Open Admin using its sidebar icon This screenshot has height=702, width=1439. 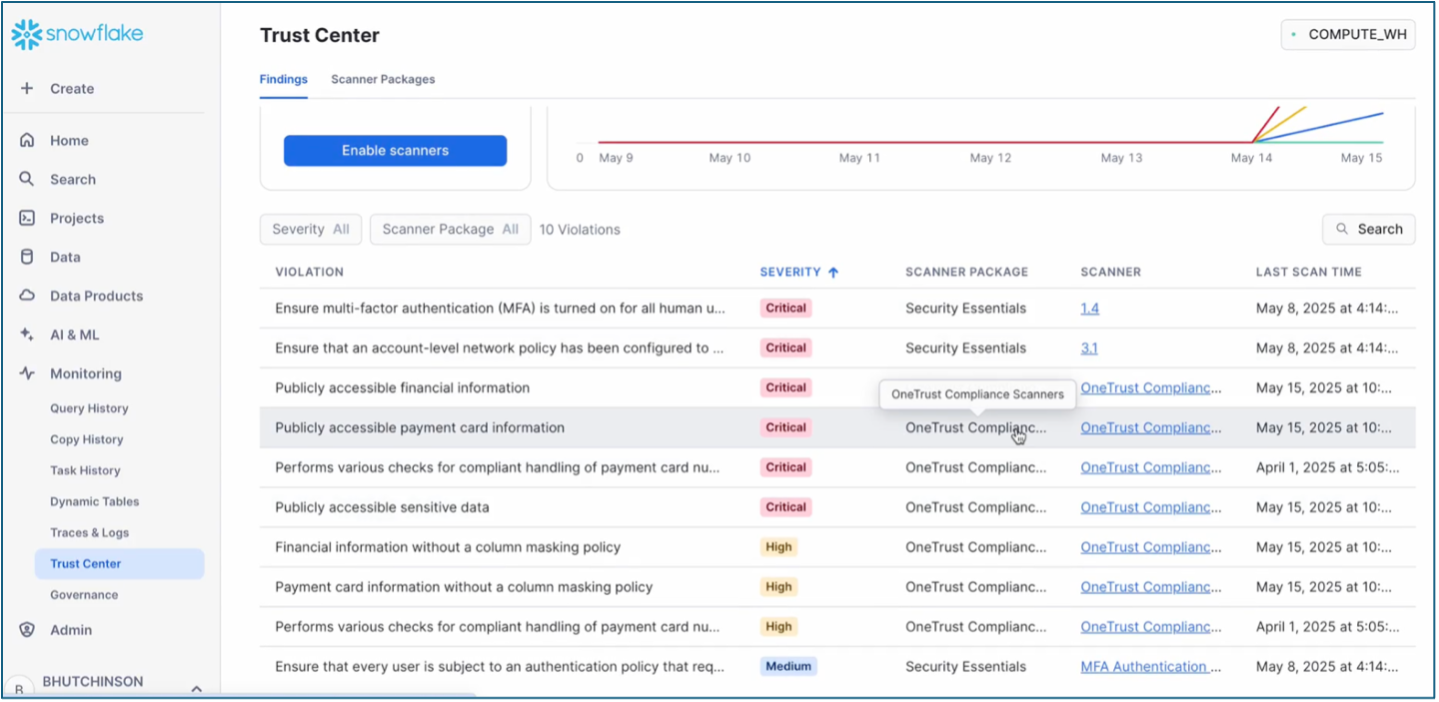pyautogui.click(x=26, y=629)
